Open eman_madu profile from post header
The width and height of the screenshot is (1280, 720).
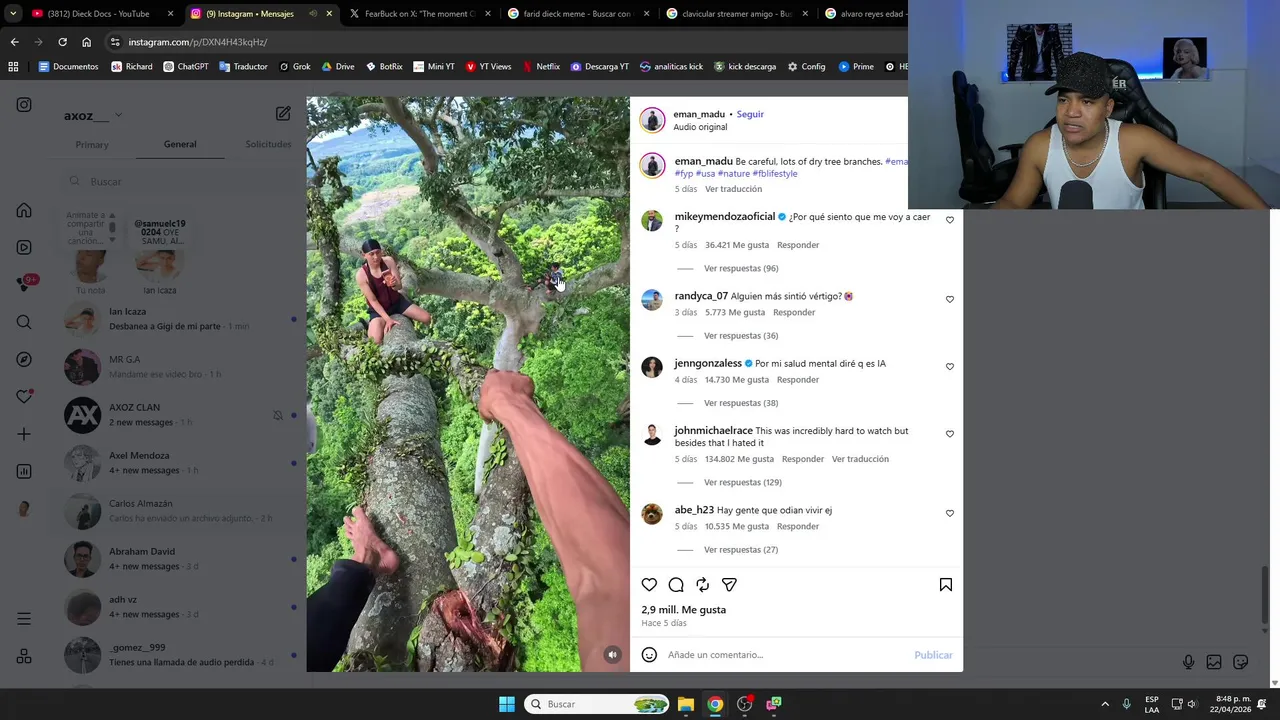699,114
